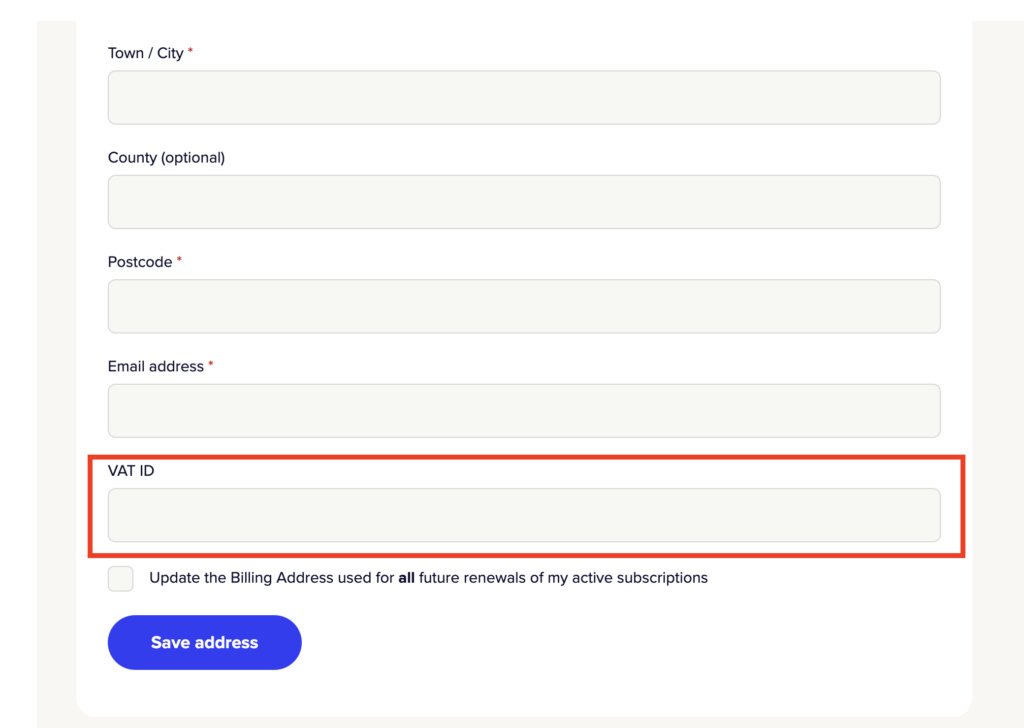Image resolution: width=1024 pixels, height=728 pixels.
Task: Enable the update Billing Address checkbox
Action: point(121,578)
